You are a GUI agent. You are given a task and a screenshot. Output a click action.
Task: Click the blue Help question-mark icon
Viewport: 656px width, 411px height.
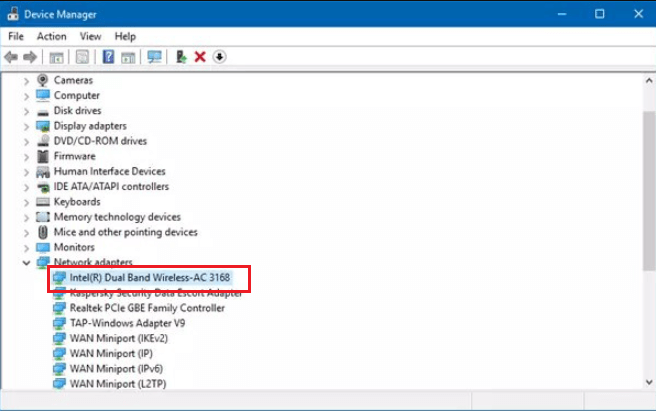coord(108,57)
